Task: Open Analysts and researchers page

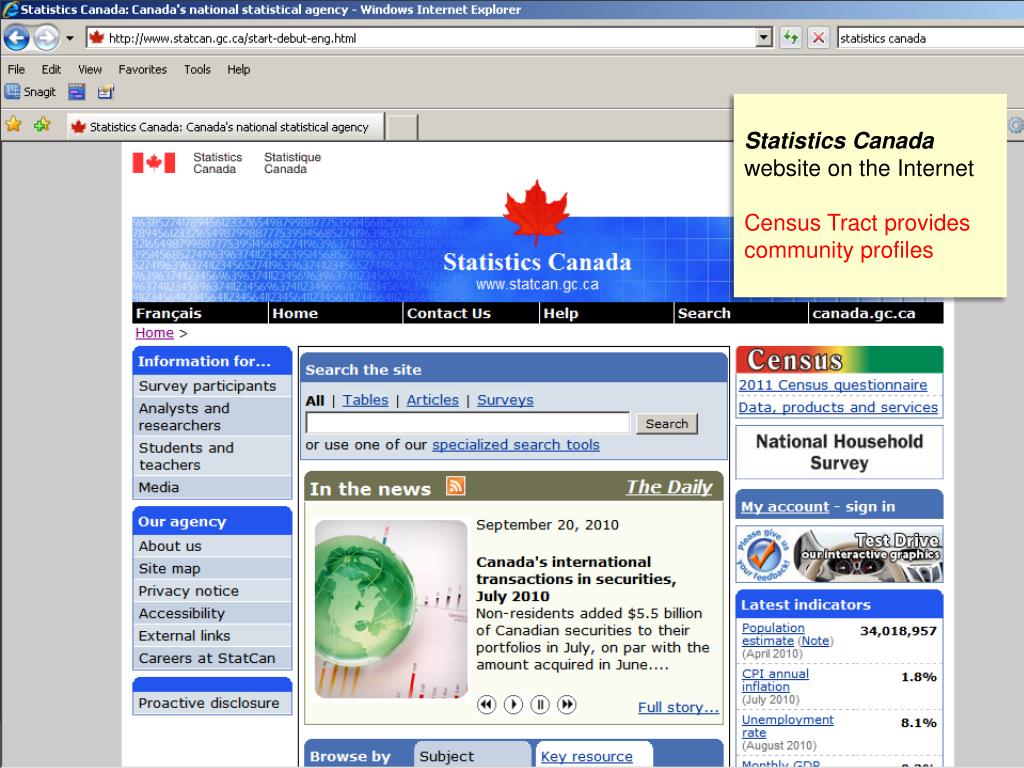Action: tap(184, 417)
